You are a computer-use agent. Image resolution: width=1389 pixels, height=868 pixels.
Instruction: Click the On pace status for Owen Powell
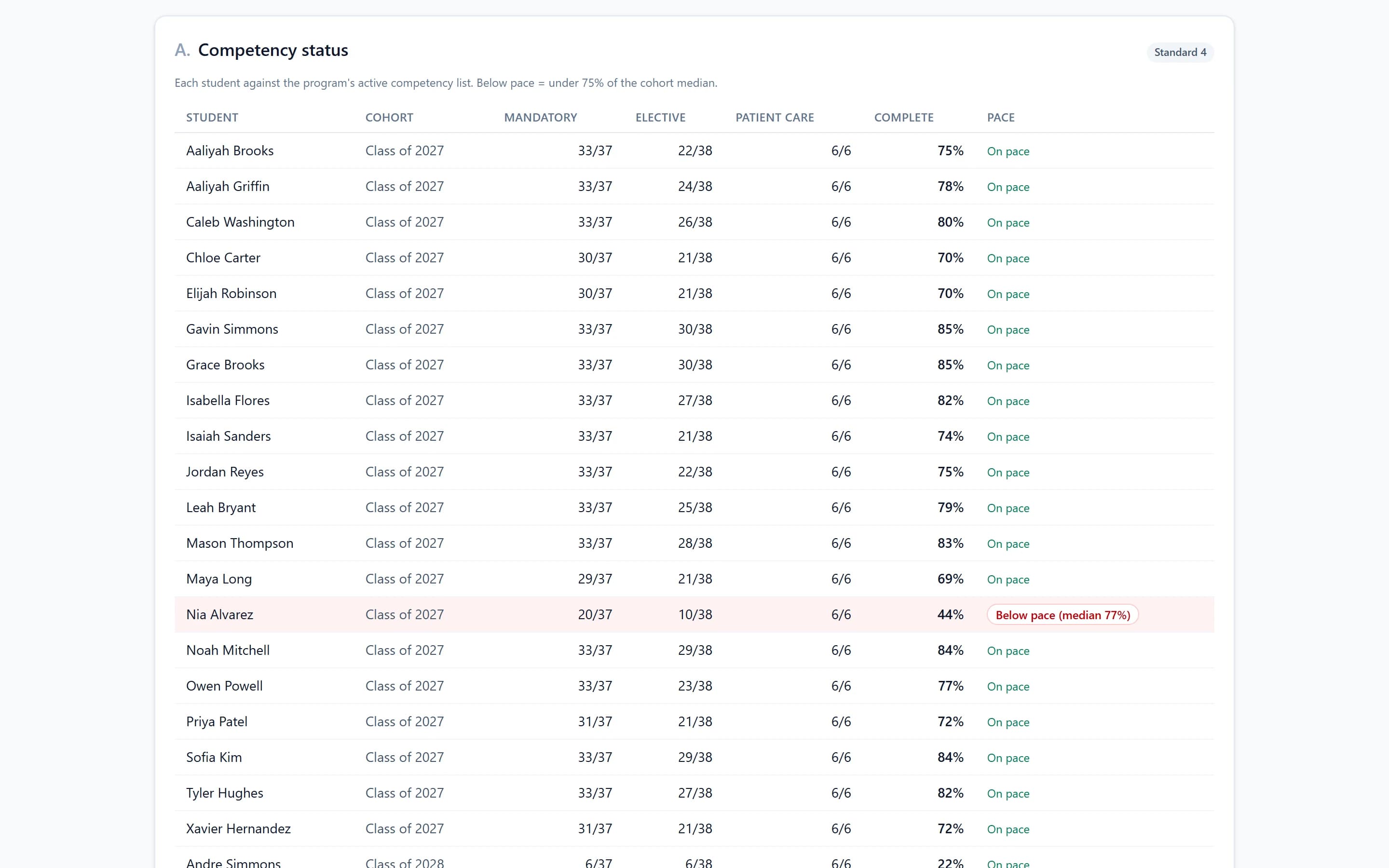1008,687
